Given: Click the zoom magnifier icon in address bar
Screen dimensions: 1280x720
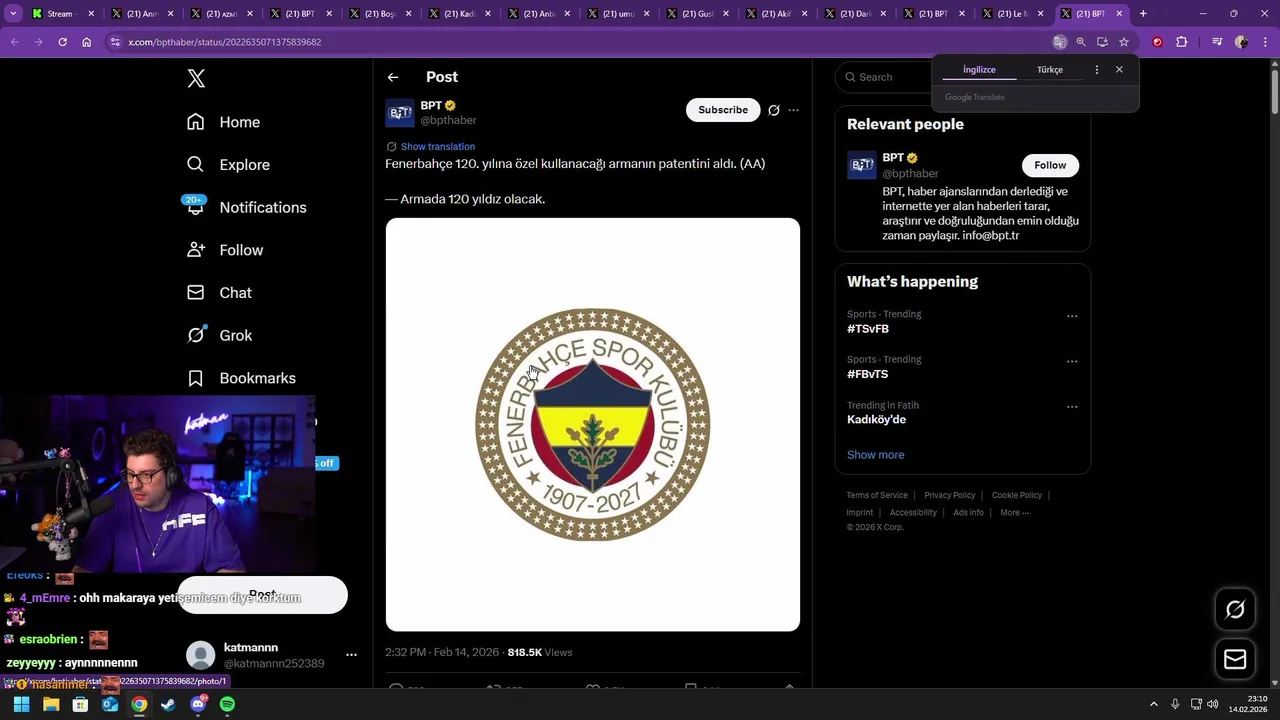Looking at the screenshot, I should (1081, 42).
